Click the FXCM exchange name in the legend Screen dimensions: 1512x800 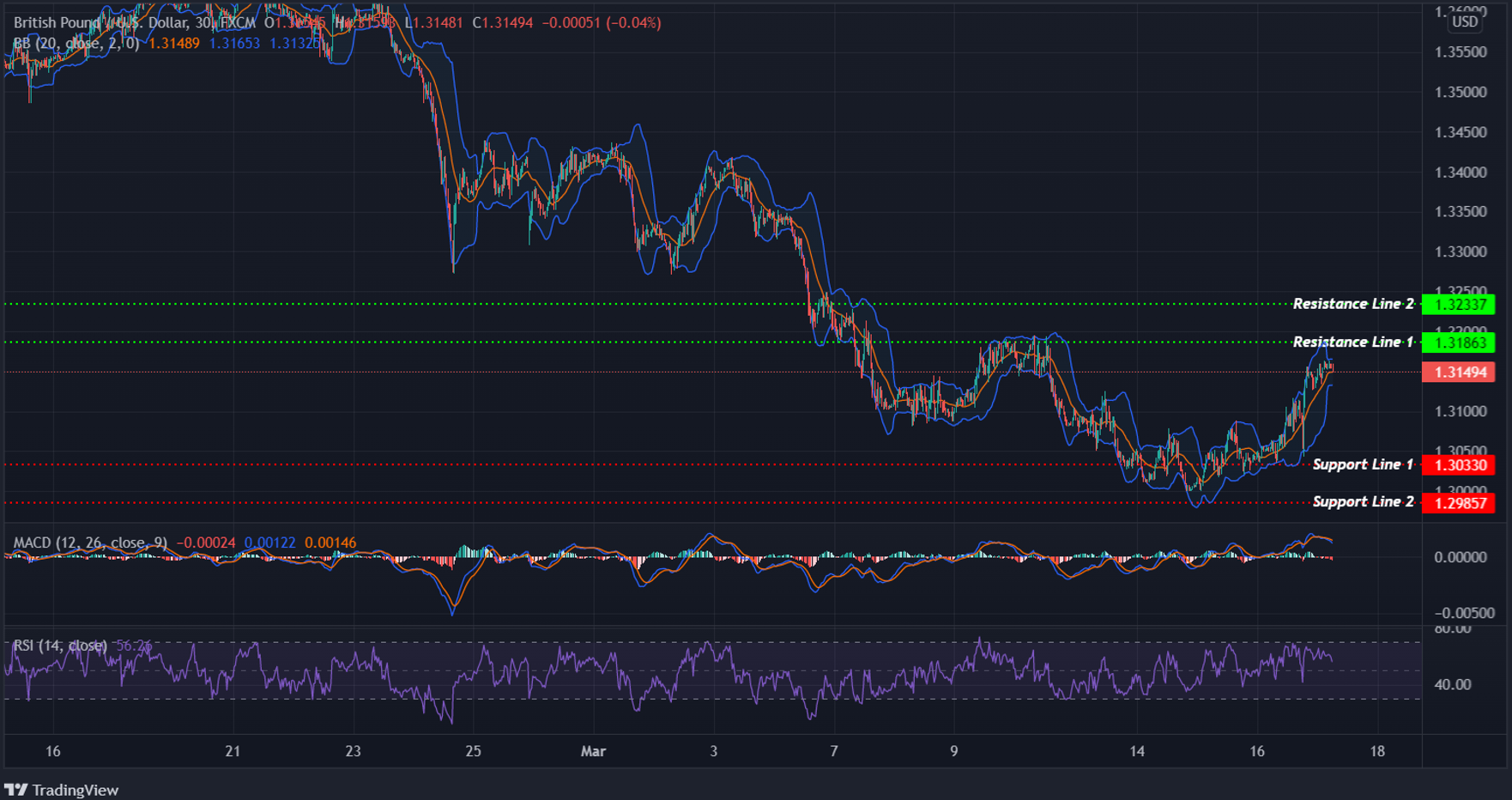point(238,23)
